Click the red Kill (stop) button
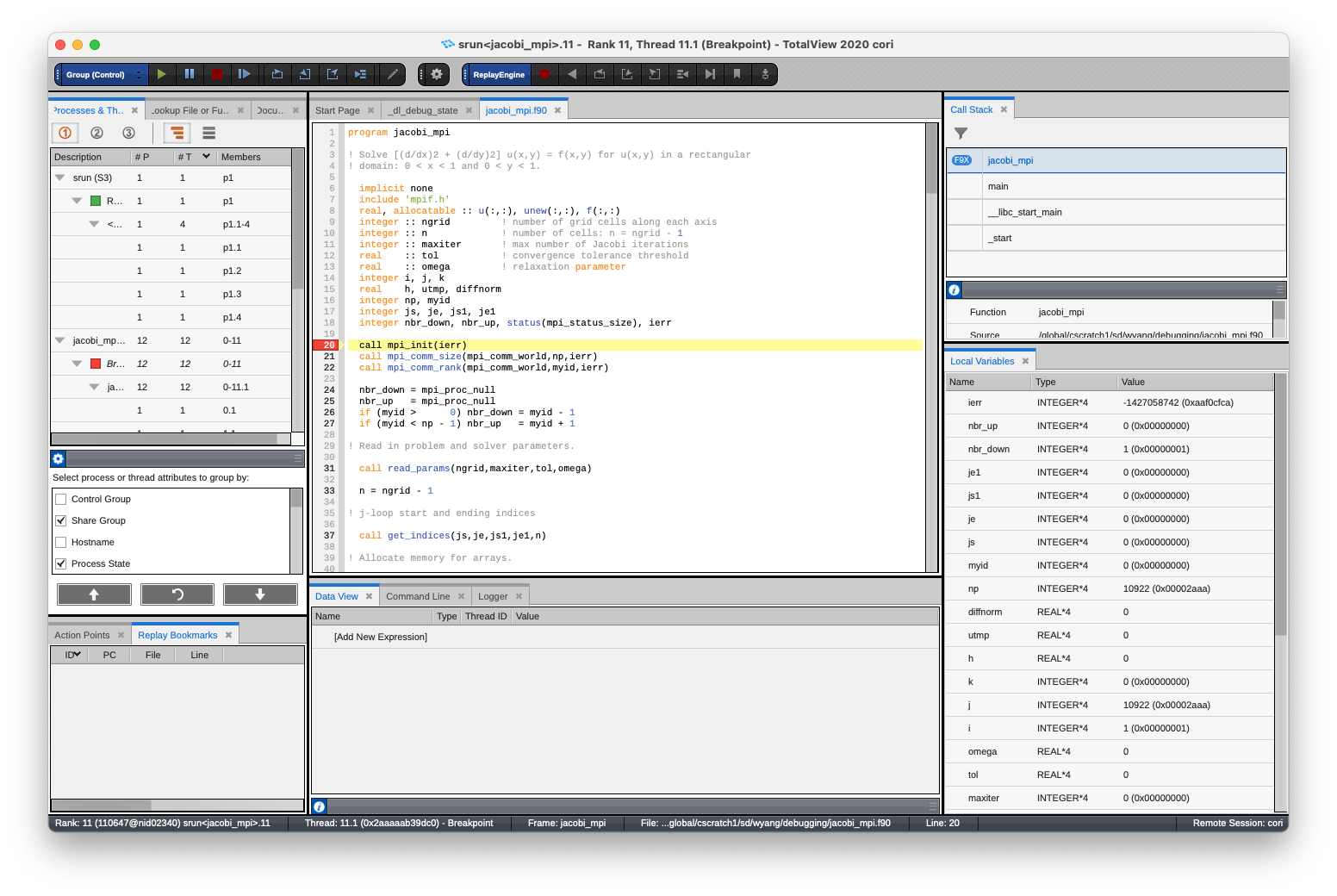Image resolution: width=1337 pixels, height=896 pixels. coord(217,74)
